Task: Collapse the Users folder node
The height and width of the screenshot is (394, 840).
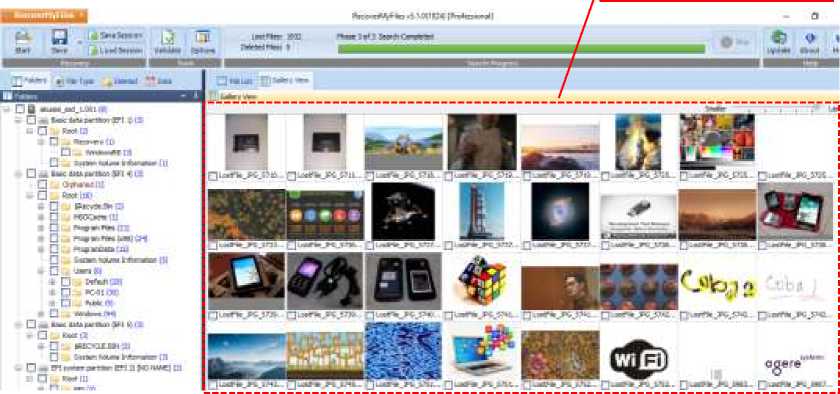Action: tap(41, 271)
